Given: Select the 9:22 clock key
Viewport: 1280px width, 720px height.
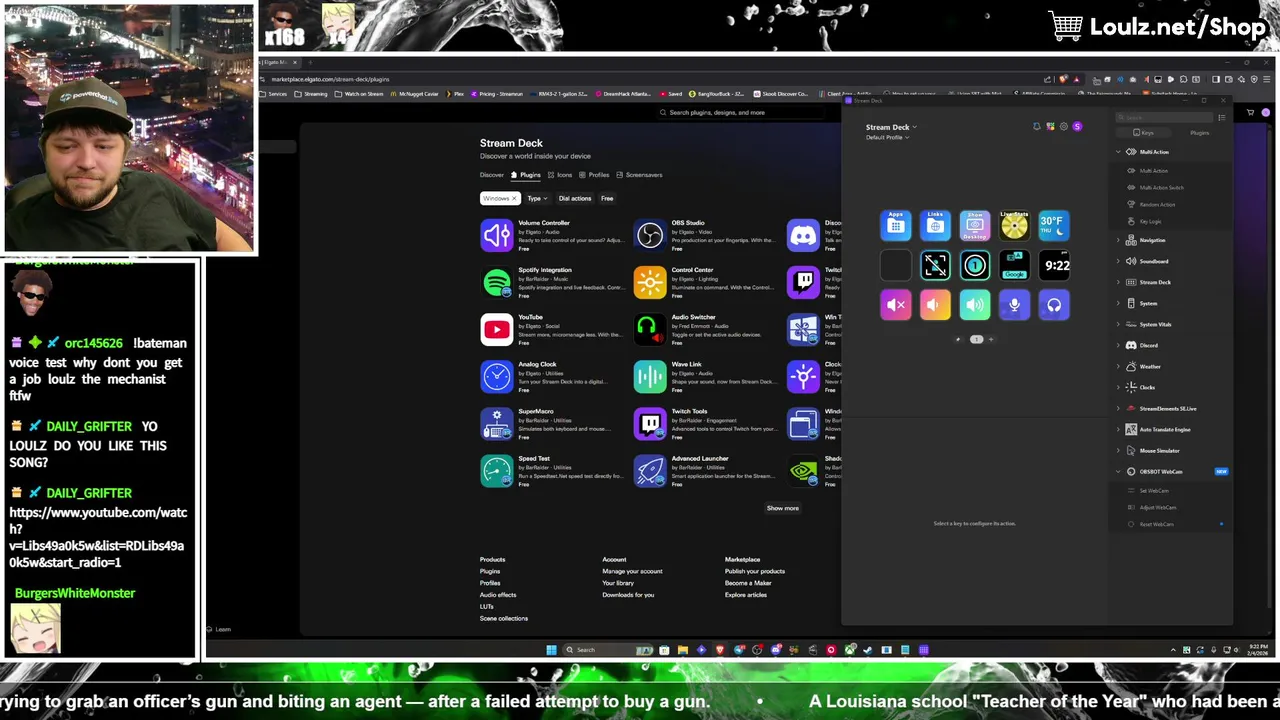Looking at the screenshot, I should [1054, 265].
